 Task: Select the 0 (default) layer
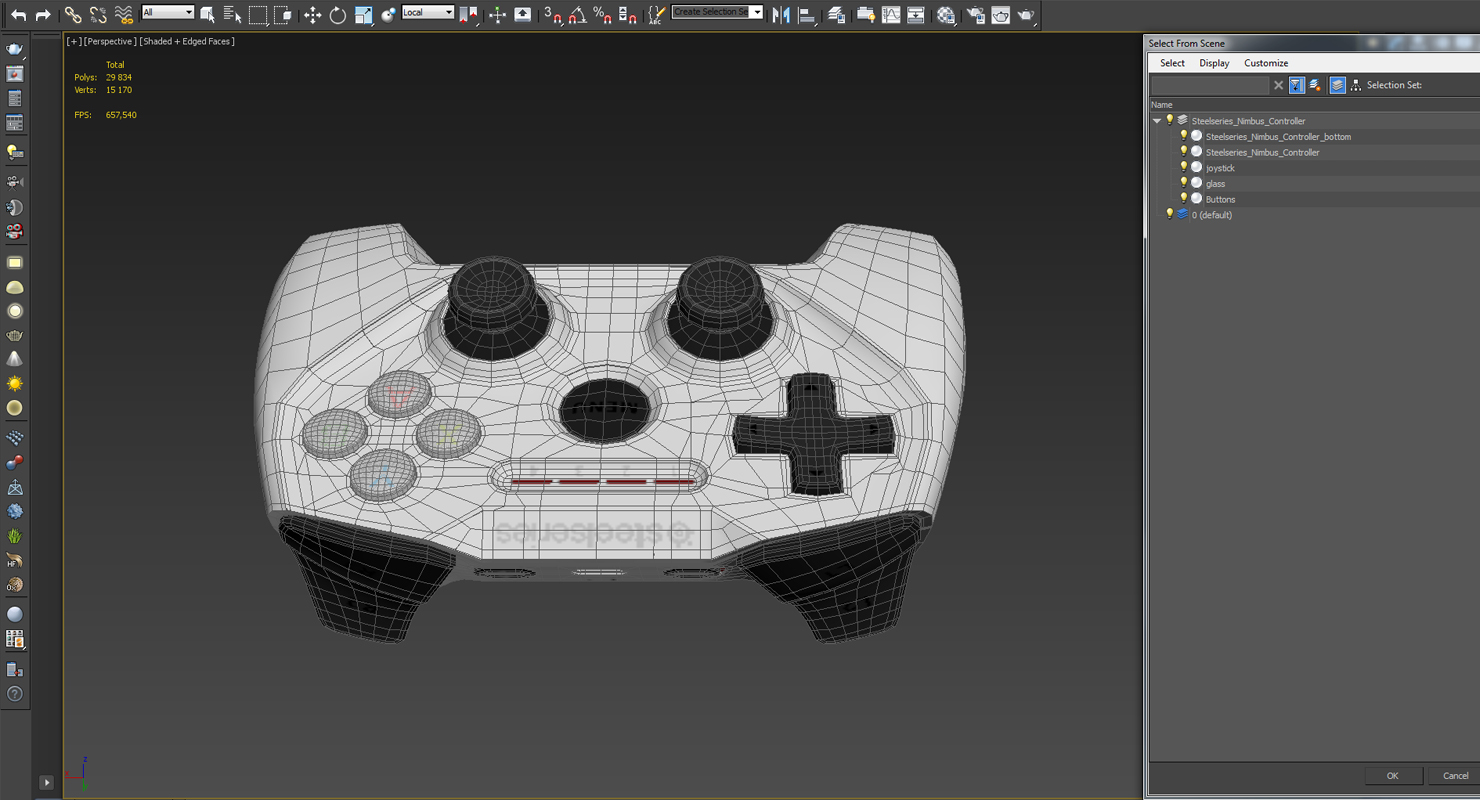(x=1211, y=215)
